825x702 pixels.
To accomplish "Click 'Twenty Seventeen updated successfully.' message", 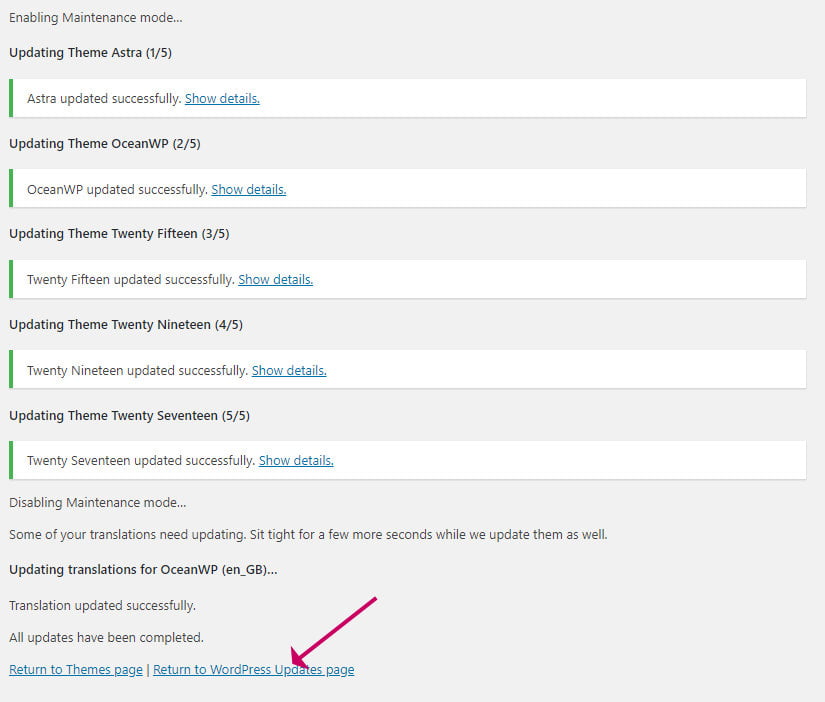I will tap(141, 460).
